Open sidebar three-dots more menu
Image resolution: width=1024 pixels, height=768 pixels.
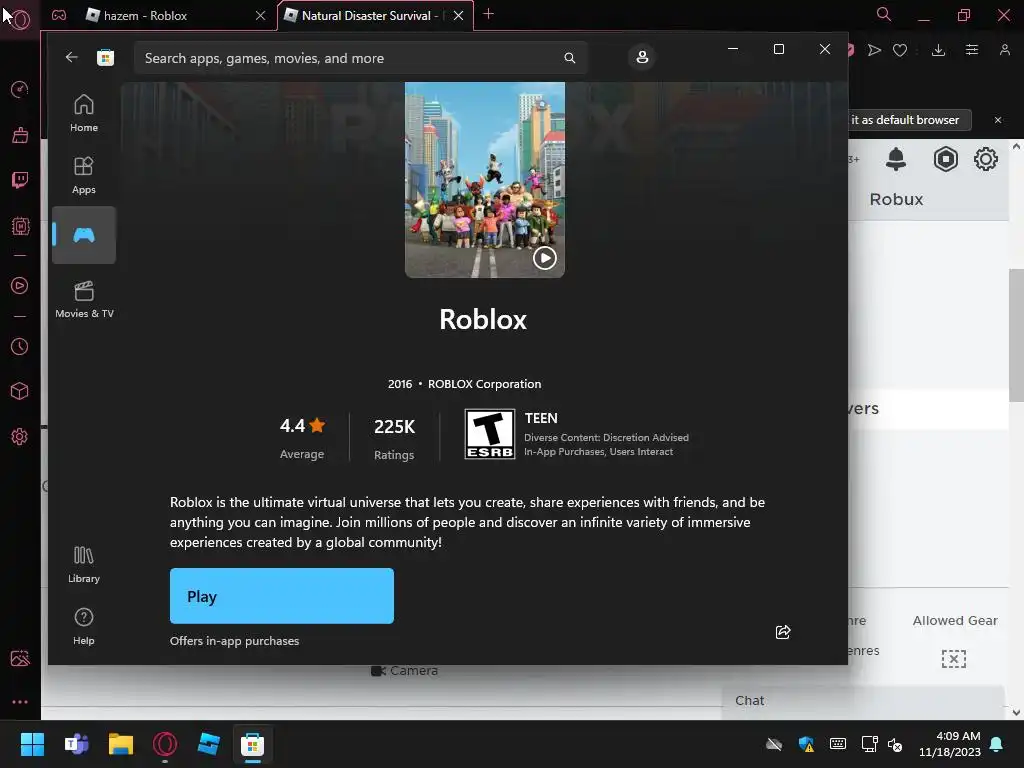tap(20, 702)
